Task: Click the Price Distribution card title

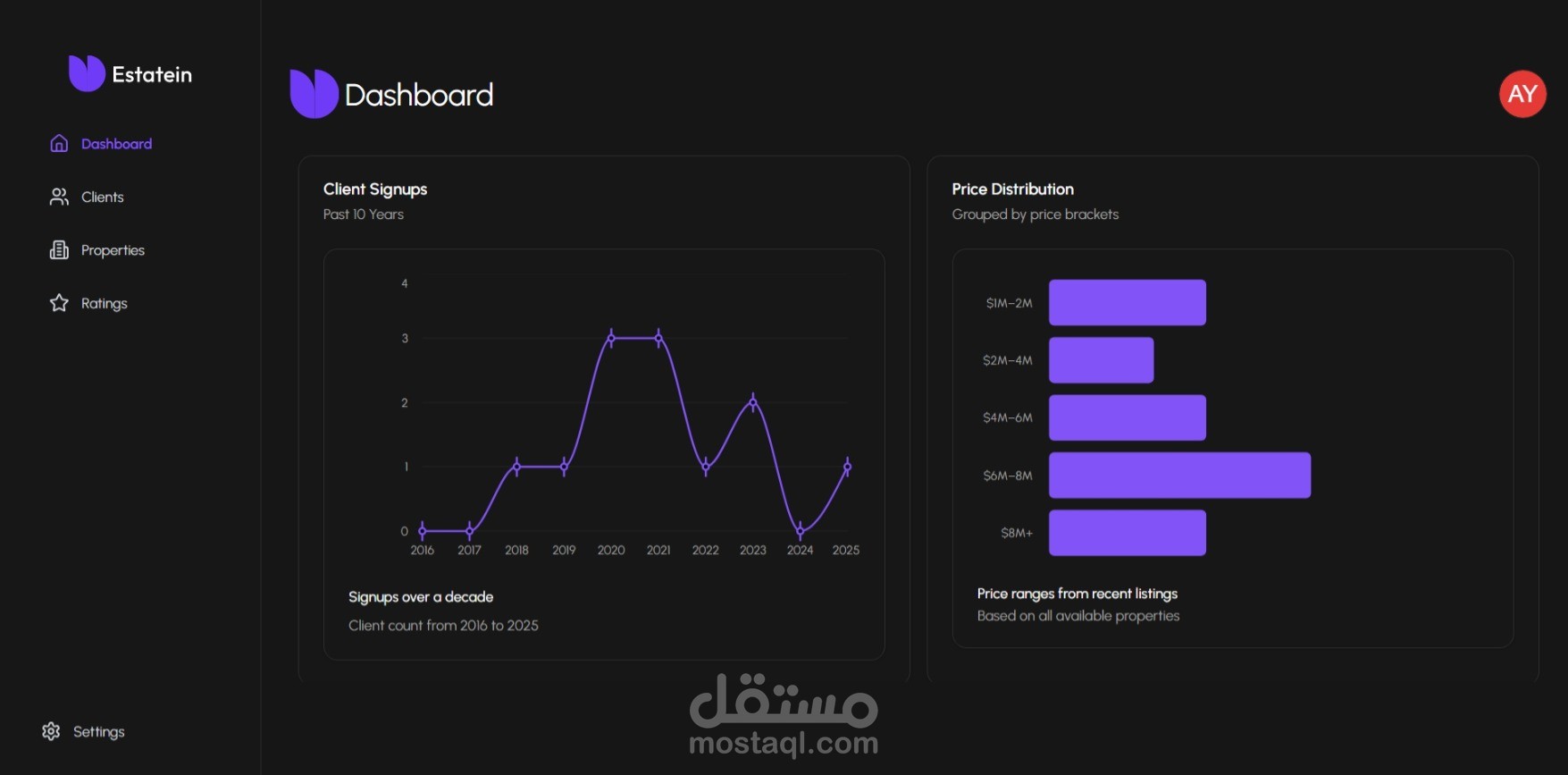Action: click(1012, 190)
